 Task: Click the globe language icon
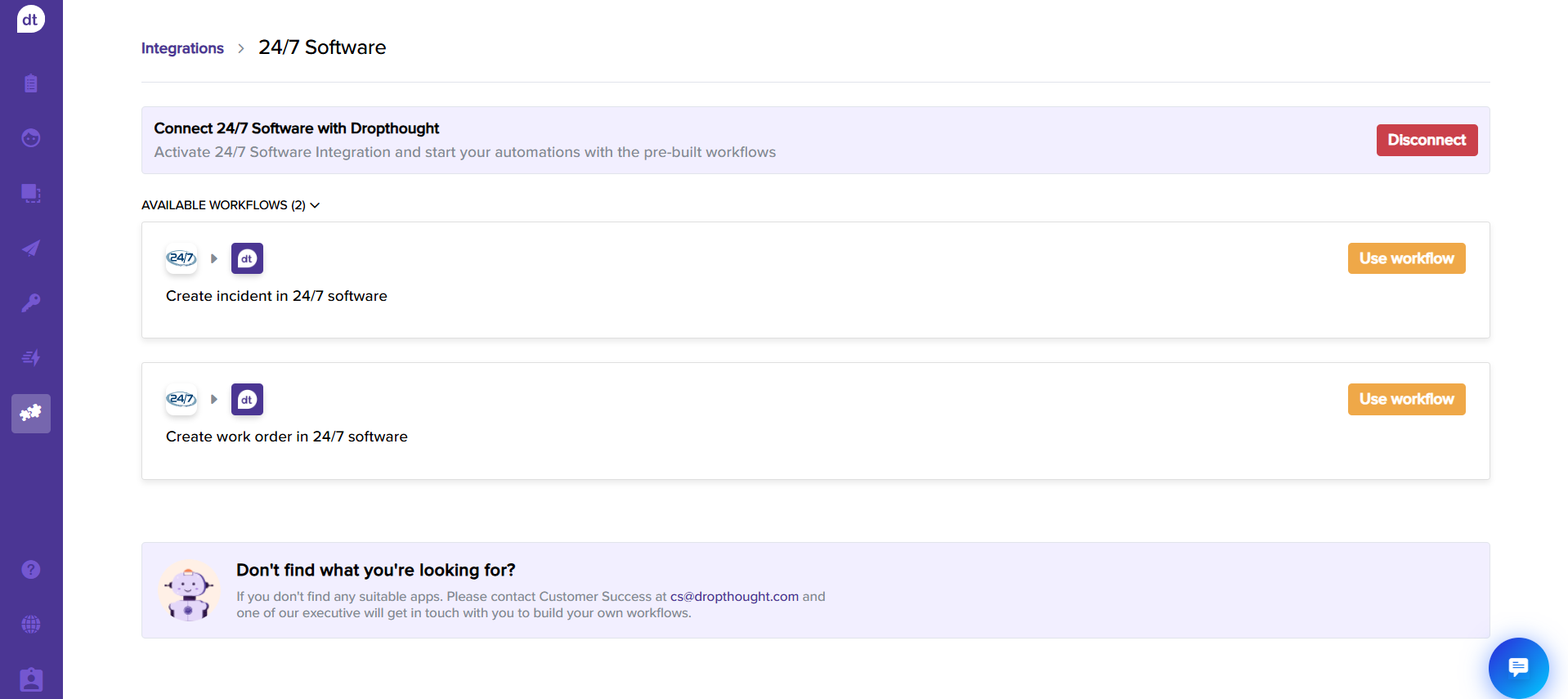31,625
